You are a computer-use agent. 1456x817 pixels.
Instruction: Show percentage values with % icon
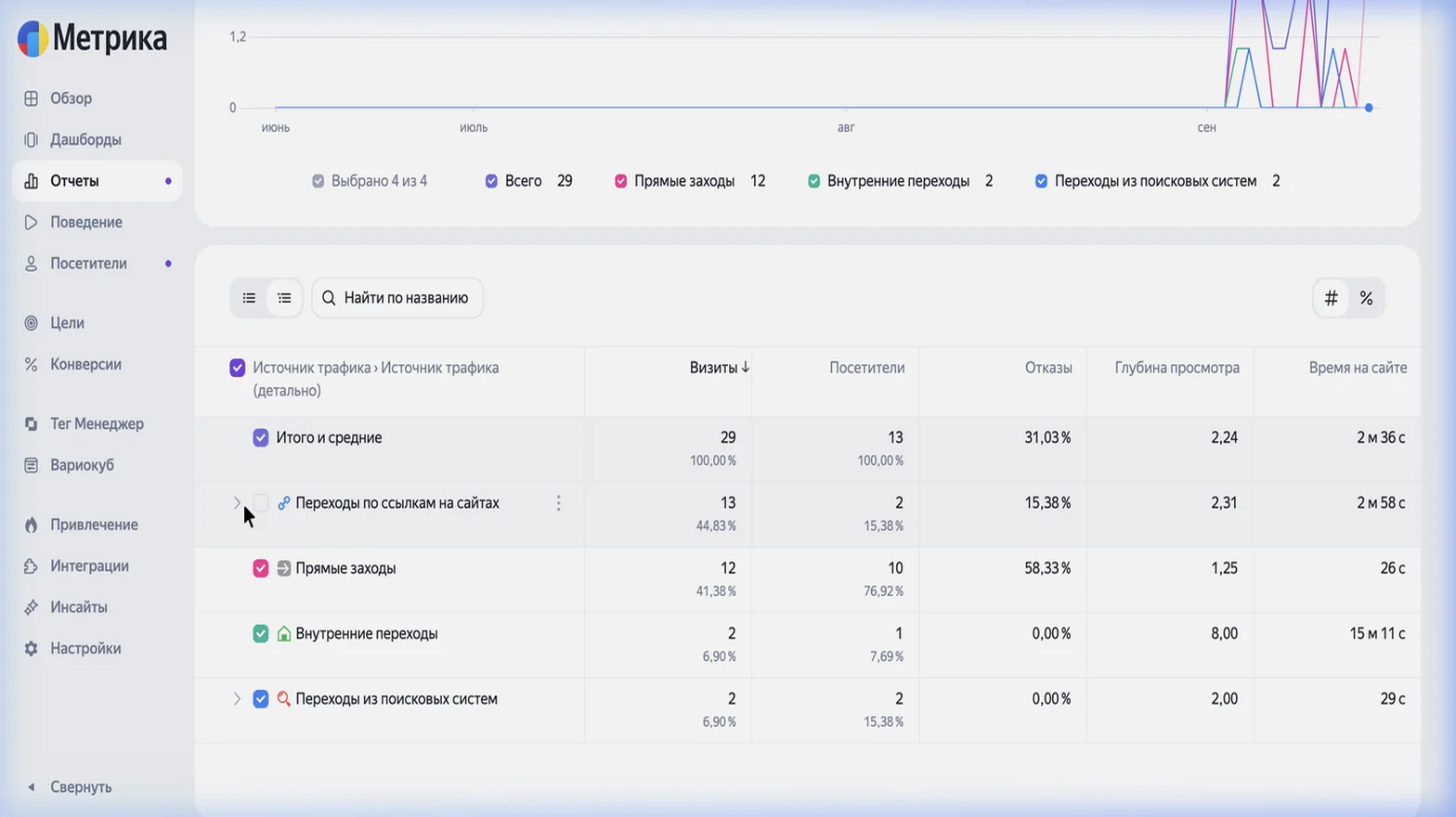coord(1366,298)
